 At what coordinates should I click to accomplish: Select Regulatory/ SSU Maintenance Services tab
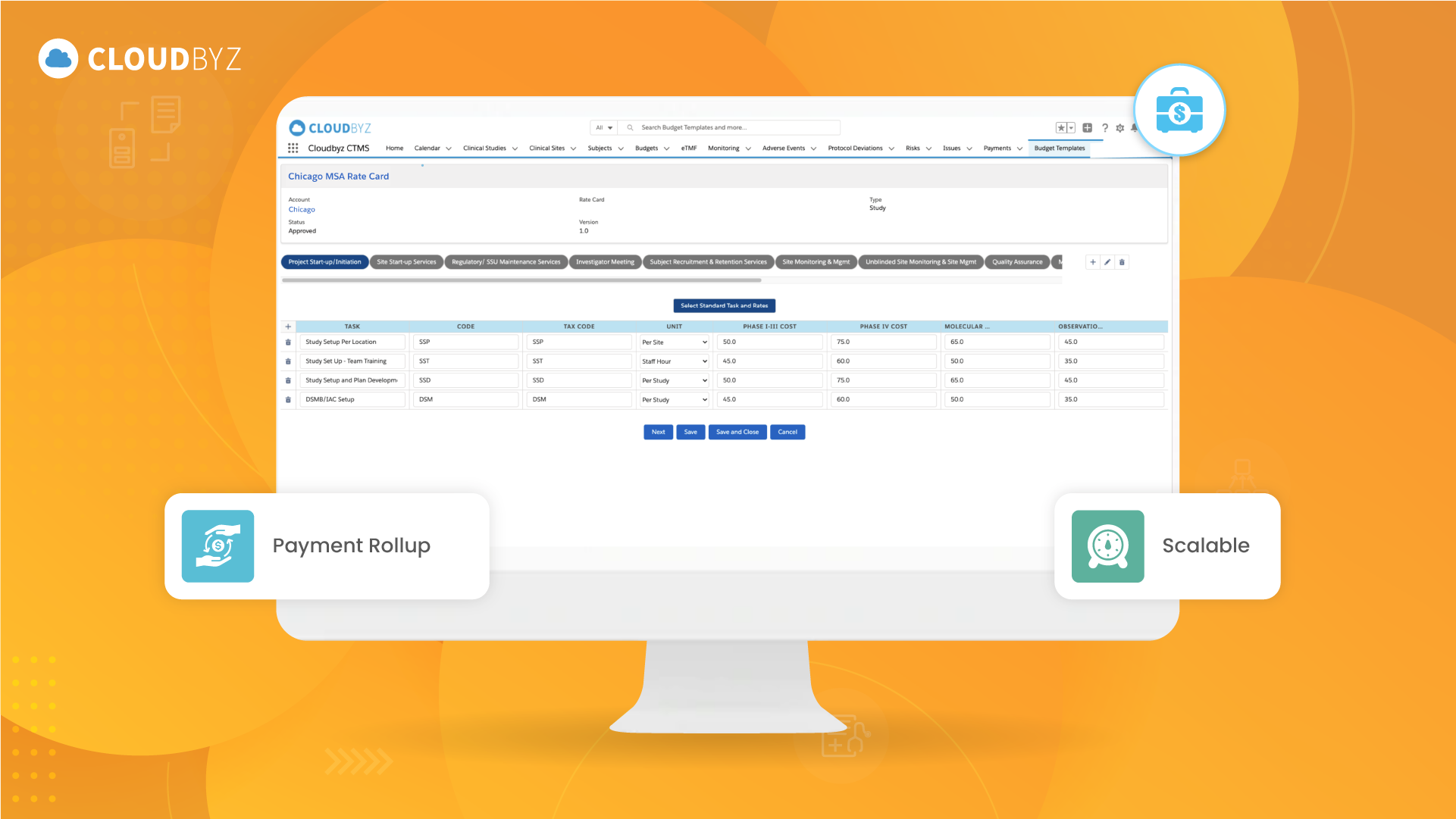506,262
